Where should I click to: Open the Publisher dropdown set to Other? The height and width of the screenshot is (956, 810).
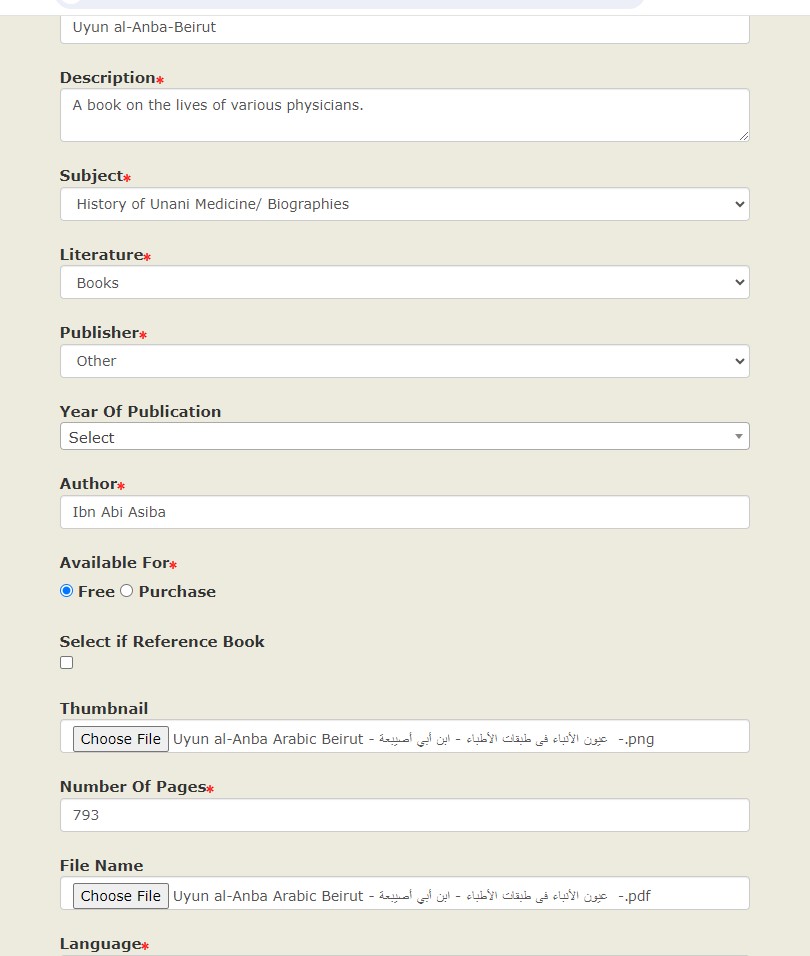[404, 361]
